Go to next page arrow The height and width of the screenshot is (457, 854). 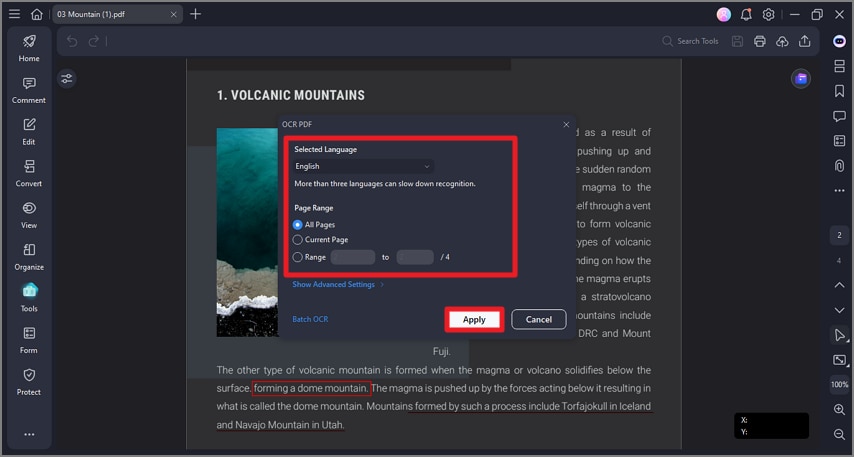click(x=839, y=310)
